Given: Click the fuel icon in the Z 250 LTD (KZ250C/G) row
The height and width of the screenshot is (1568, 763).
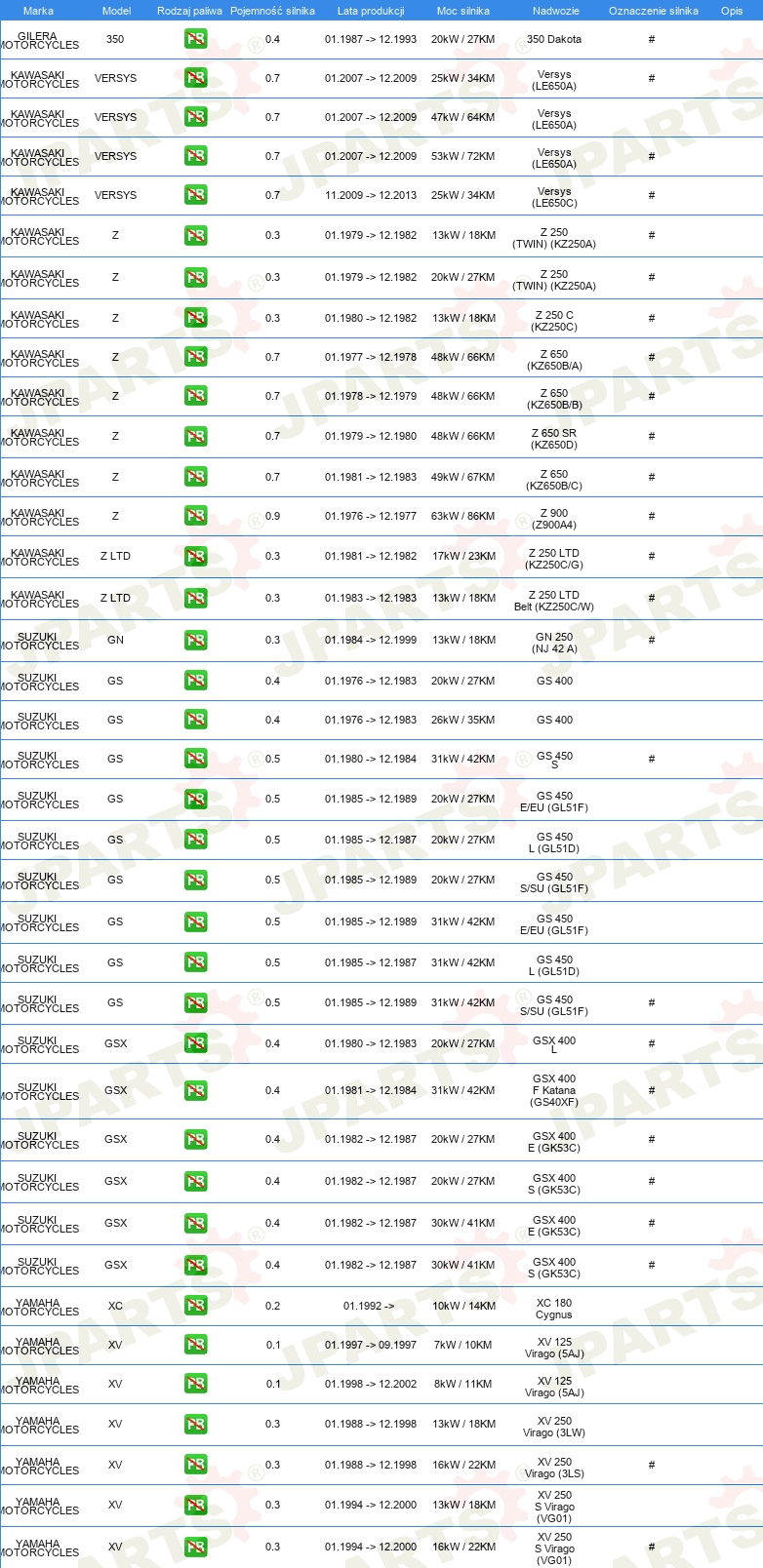Looking at the screenshot, I should (x=195, y=556).
